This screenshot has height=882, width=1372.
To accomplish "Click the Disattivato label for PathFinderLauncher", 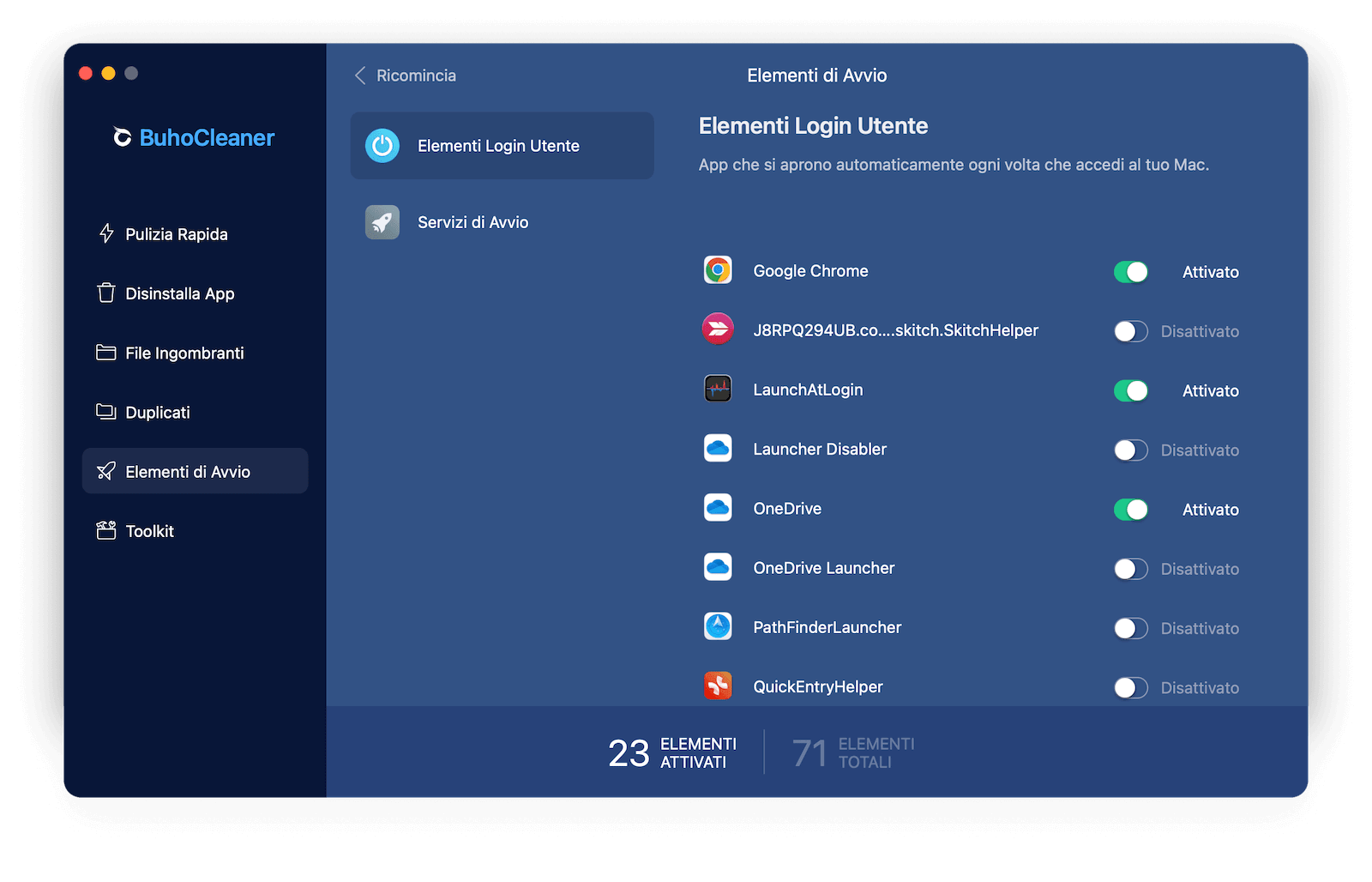I will [1200, 628].
